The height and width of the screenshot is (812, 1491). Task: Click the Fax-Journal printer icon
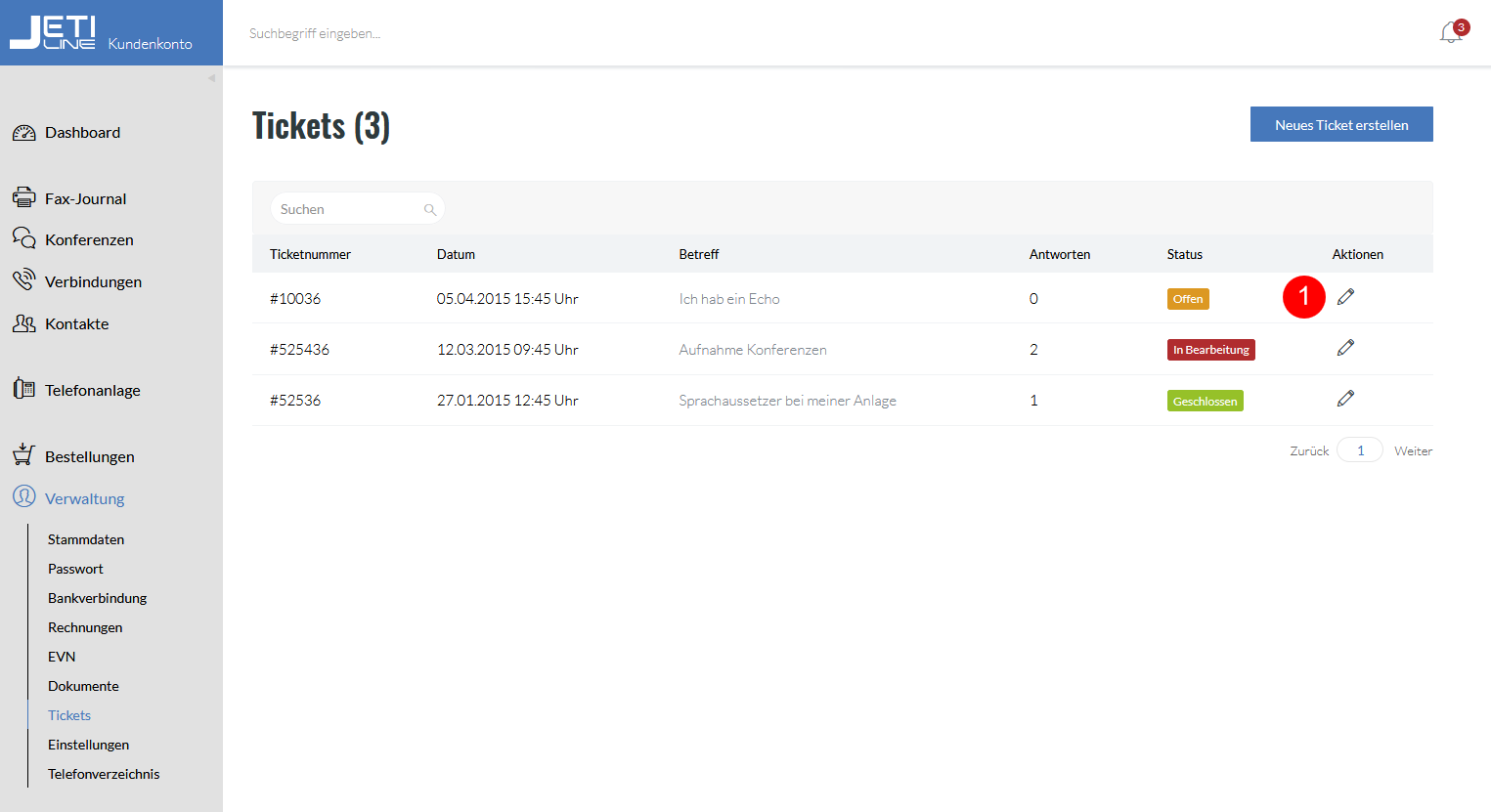tap(24, 197)
